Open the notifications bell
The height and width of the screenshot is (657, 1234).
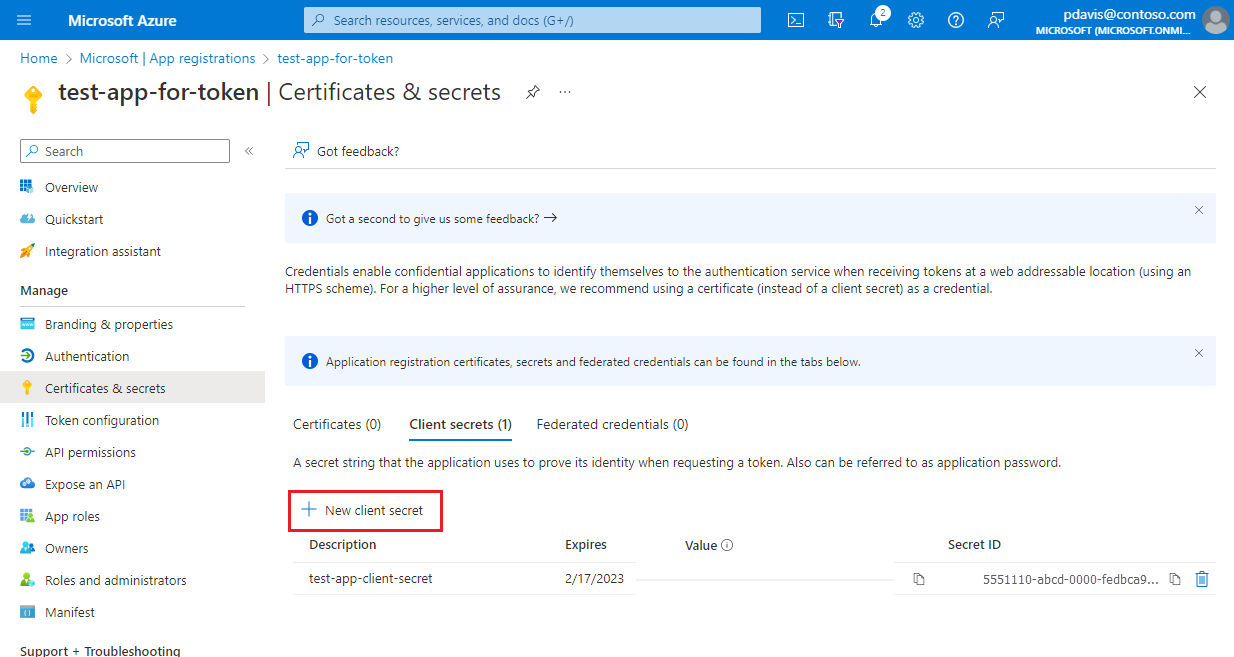(x=877, y=19)
